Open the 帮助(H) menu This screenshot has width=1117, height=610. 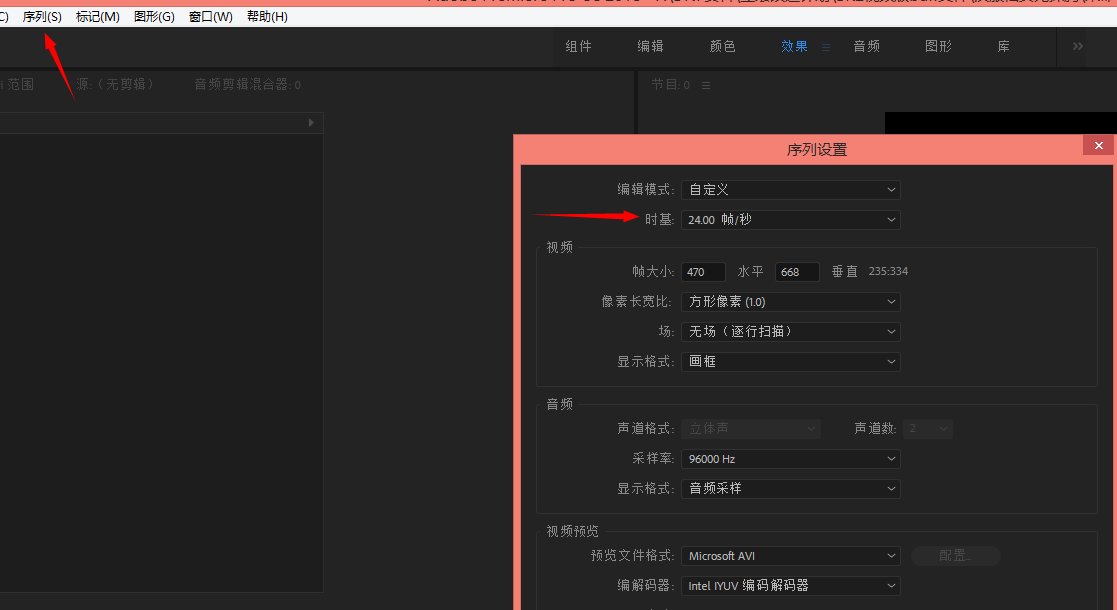coord(267,16)
